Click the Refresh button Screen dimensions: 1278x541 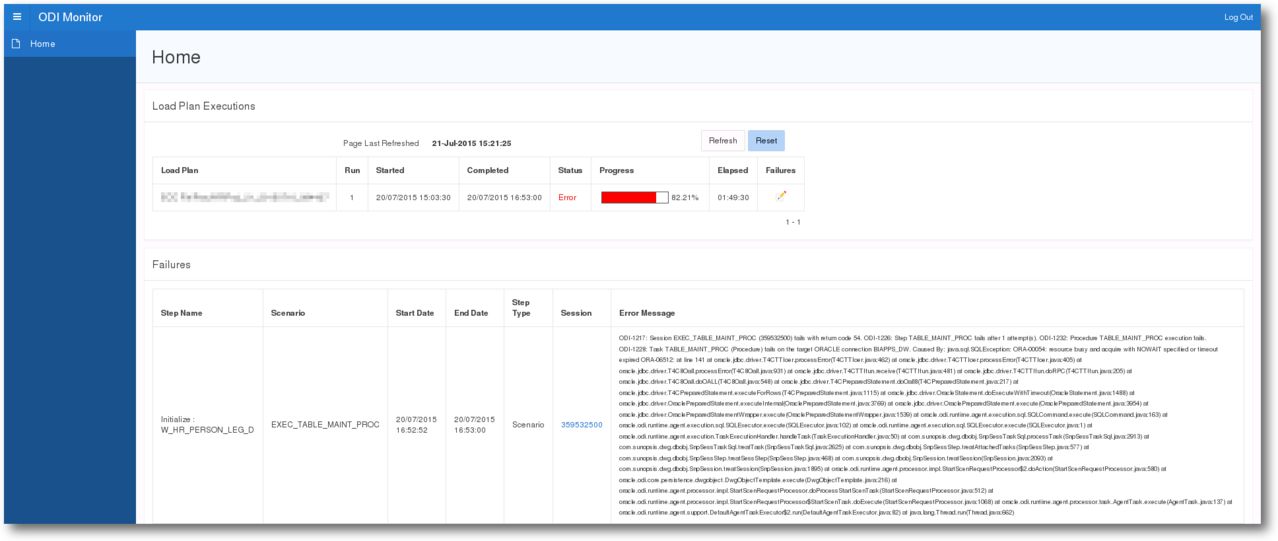click(722, 141)
